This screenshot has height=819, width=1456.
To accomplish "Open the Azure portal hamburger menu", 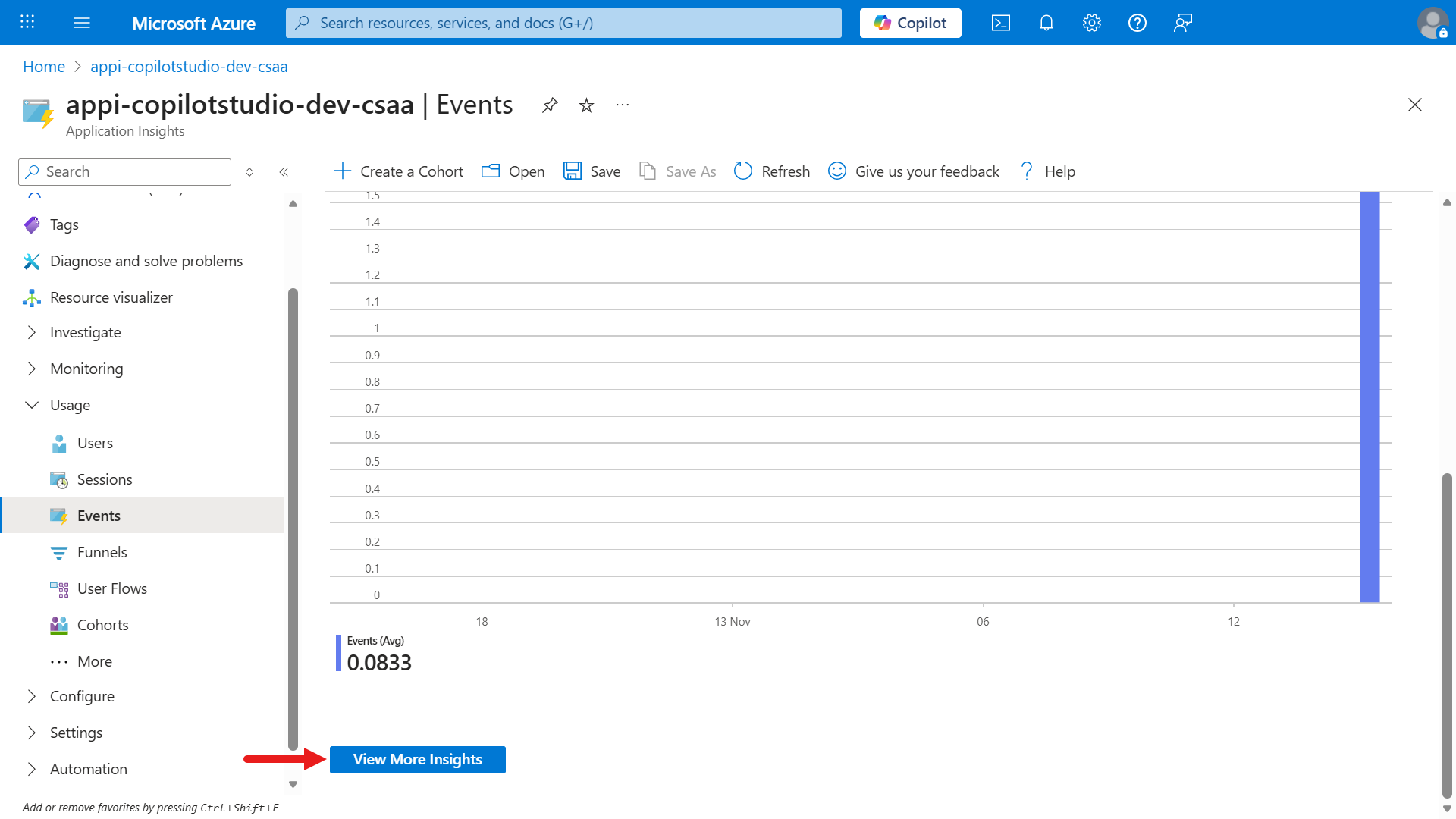I will [82, 23].
